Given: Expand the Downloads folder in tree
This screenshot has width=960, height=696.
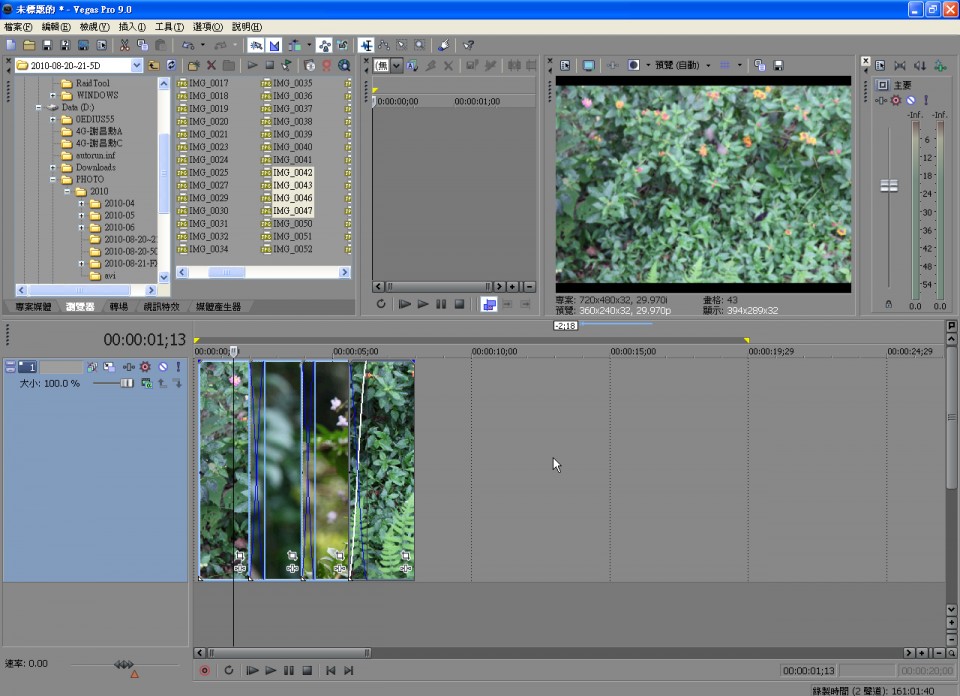Looking at the screenshot, I should (x=53, y=168).
